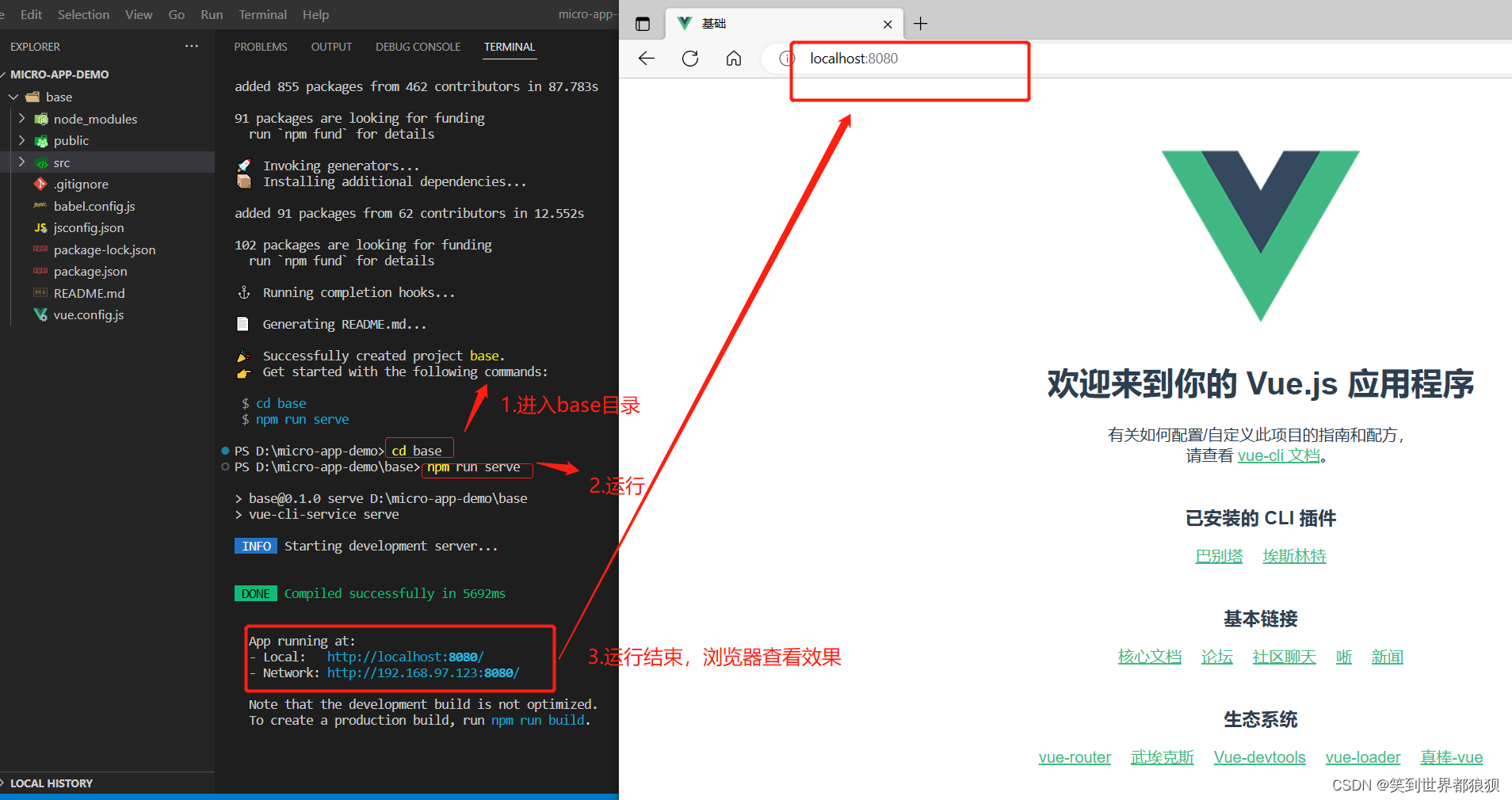1512x800 pixels.
Task: Open the Terminal menu
Action: click(262, 14)
